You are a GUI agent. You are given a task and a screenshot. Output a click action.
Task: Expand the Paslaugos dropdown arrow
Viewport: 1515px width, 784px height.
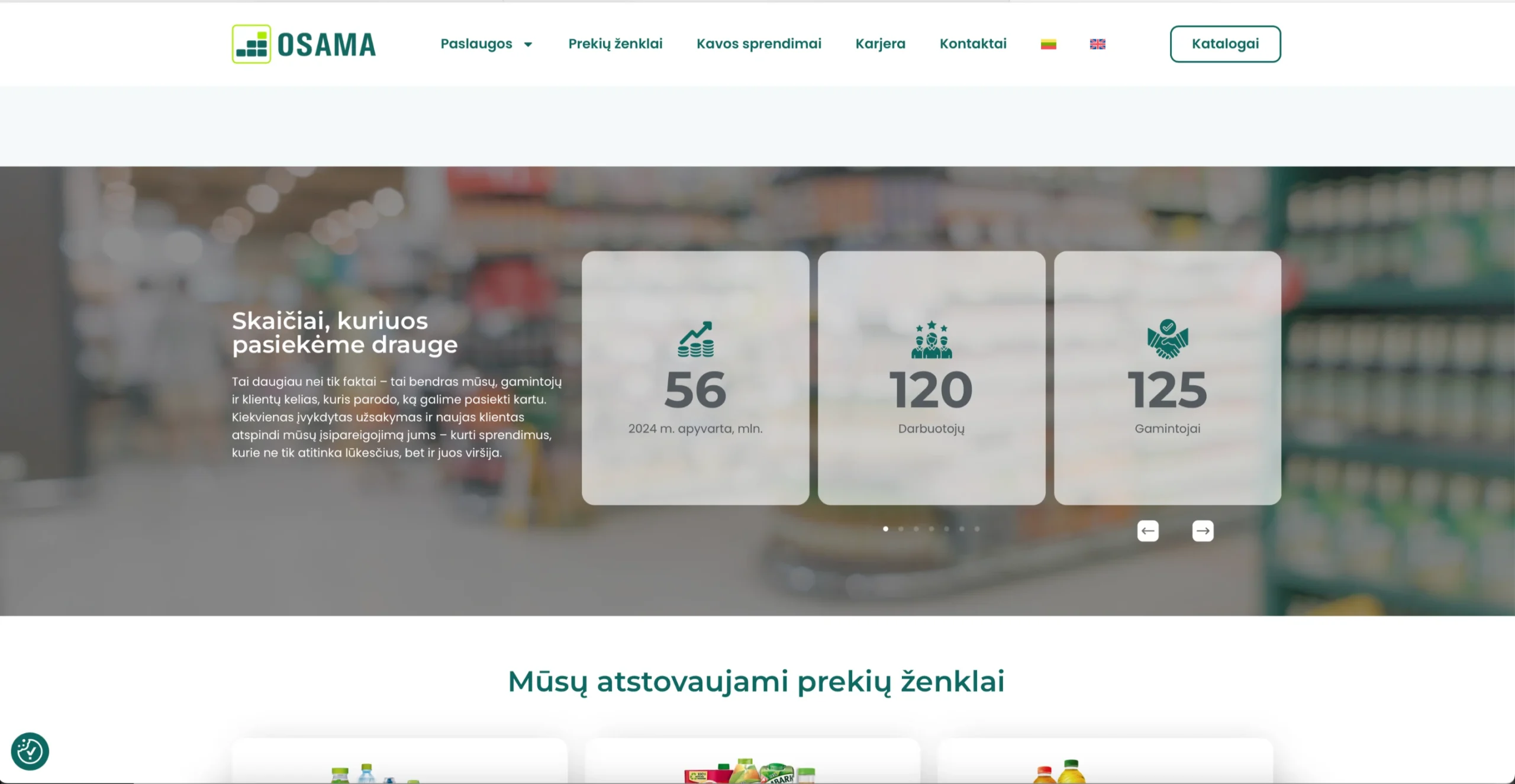[x=528, y=44]
